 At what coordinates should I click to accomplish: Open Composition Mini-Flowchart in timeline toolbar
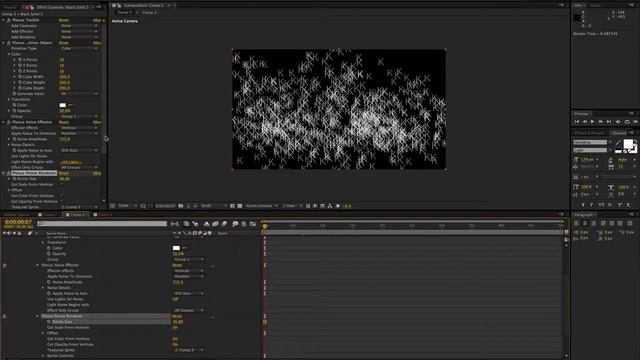[x=175, y=224]
